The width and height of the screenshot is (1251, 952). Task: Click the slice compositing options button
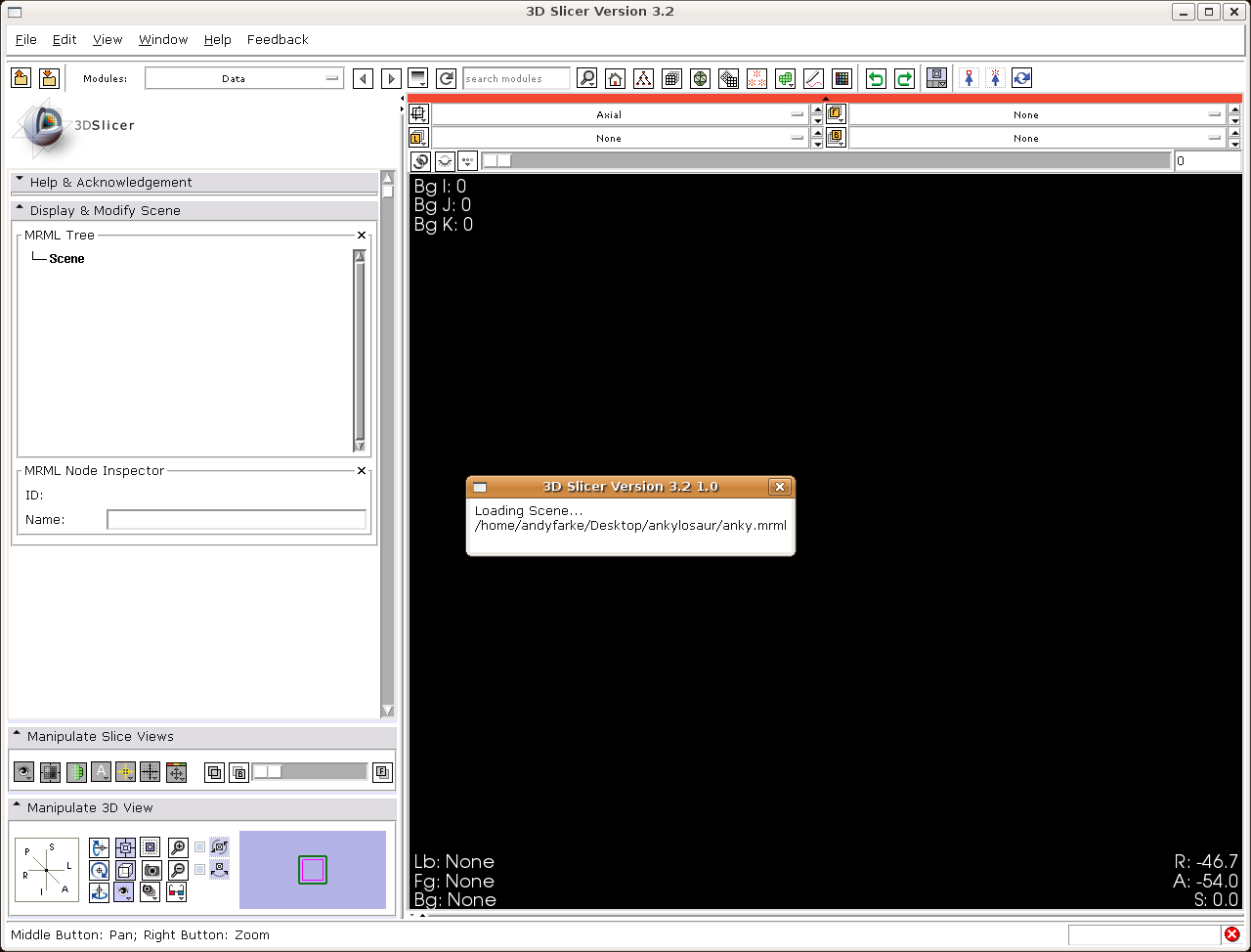click(x=468, y=160)
